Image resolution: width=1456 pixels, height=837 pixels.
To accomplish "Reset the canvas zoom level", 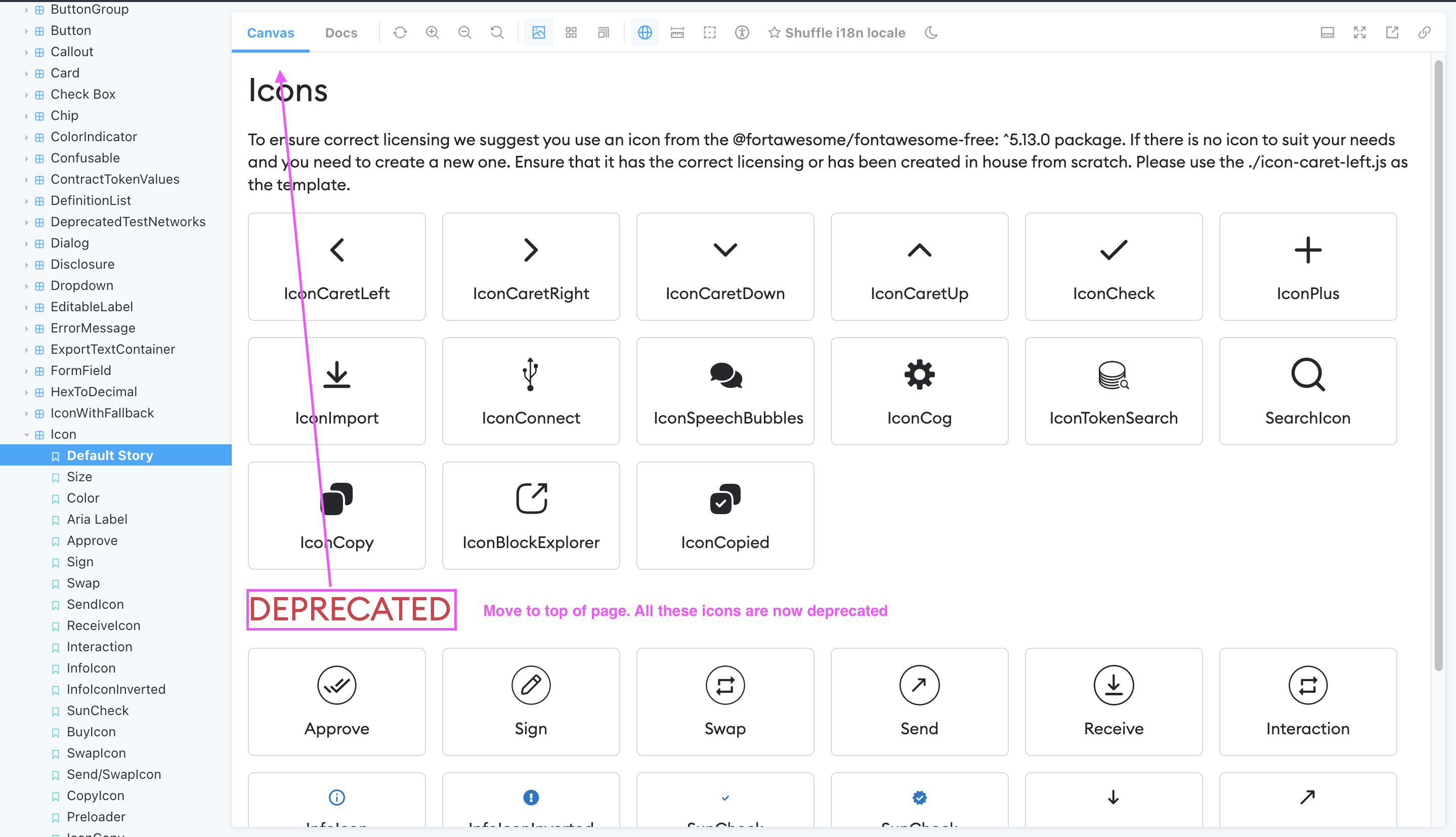I will pyautogui.click(x=497, y=32).
